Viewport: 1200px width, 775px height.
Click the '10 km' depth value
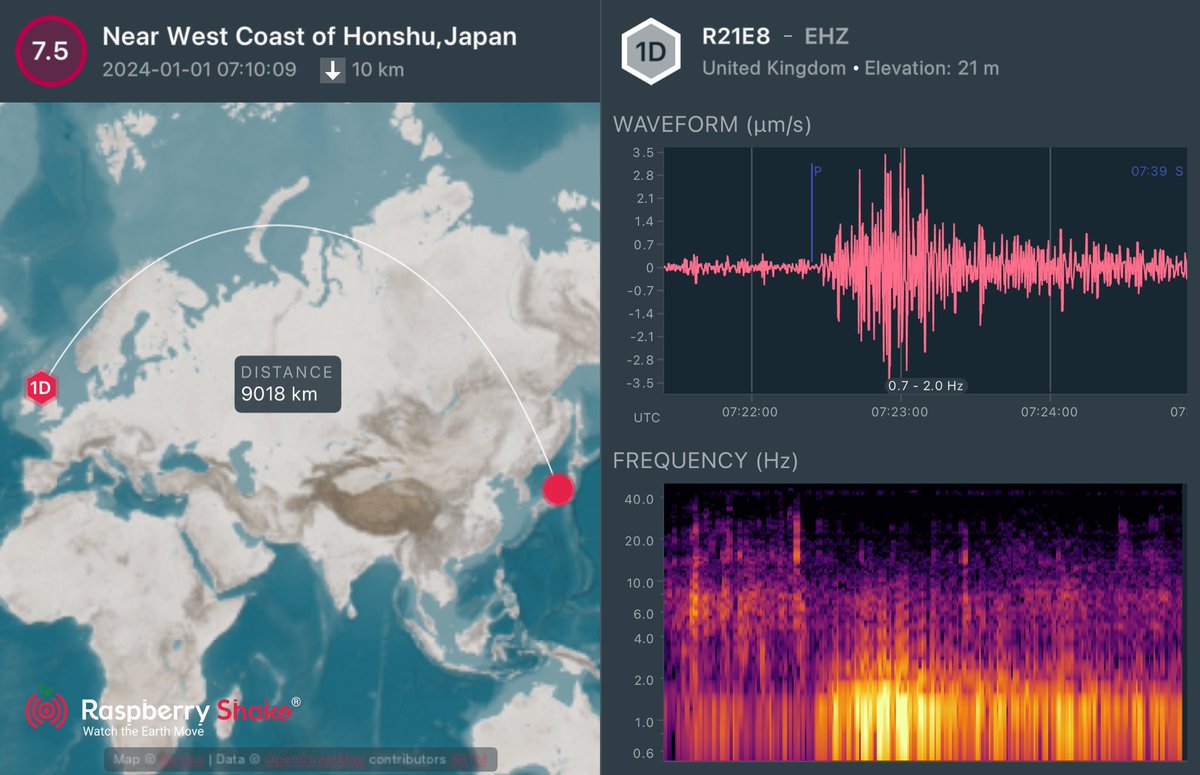click(x=379, y=70)
